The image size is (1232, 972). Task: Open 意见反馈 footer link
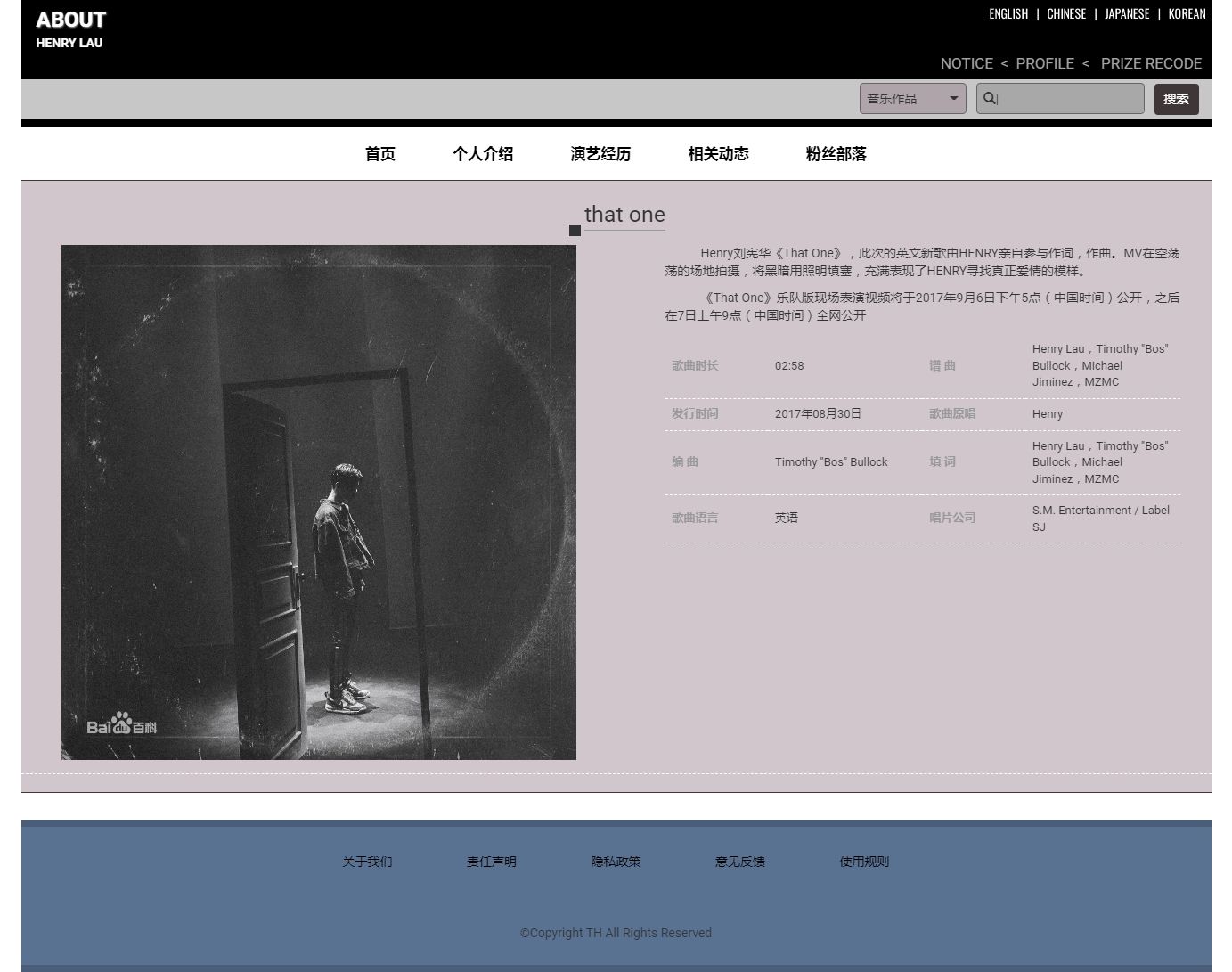(740, 862)
